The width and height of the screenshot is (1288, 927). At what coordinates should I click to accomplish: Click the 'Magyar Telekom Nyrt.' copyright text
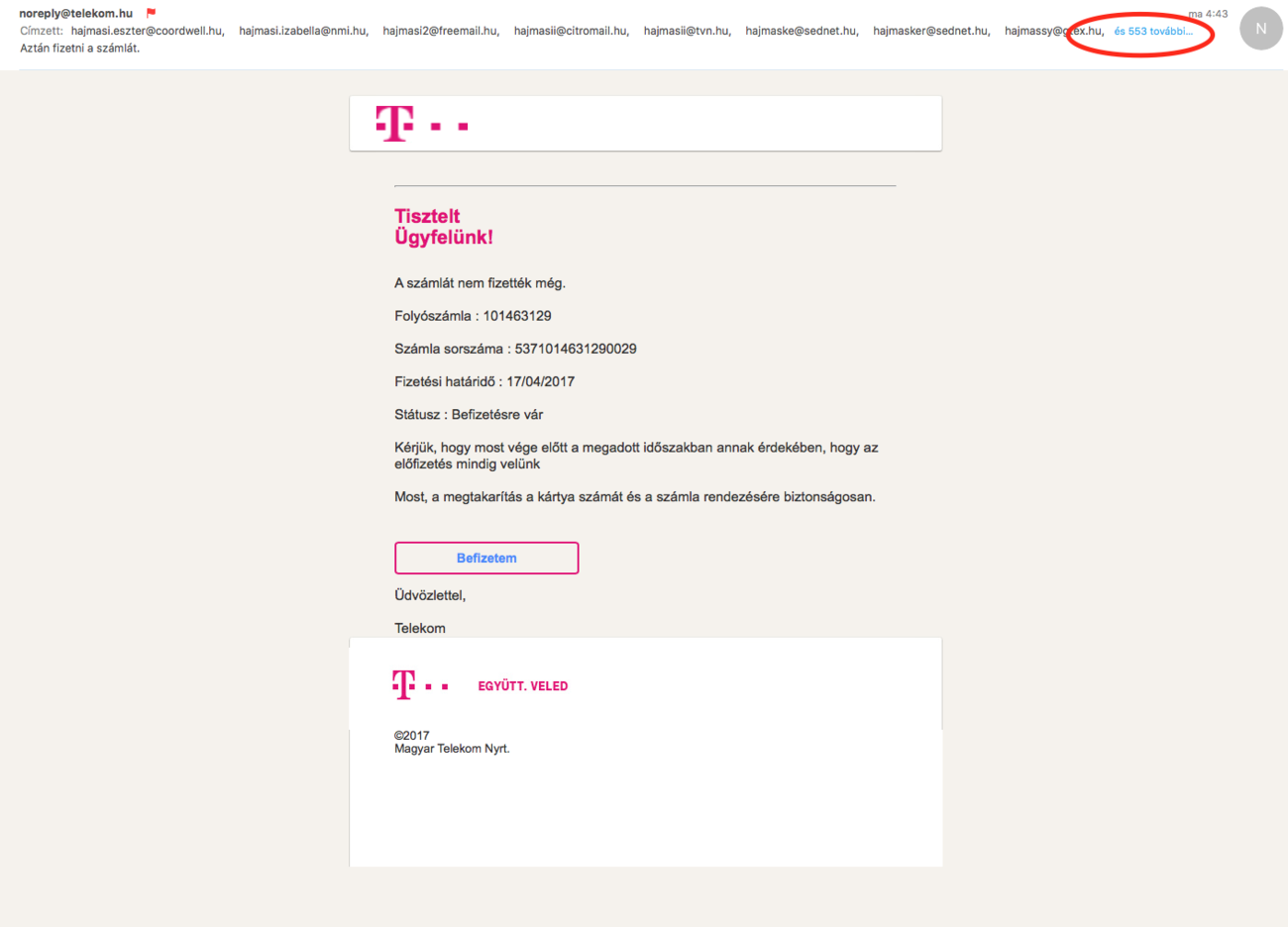click(452, 749)
